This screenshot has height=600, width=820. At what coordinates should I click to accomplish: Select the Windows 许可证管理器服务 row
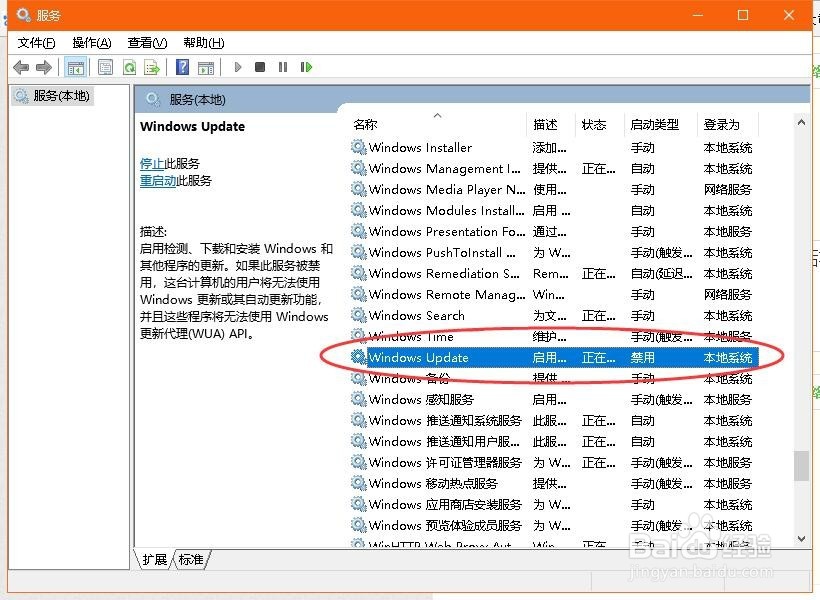coord(553,462)
